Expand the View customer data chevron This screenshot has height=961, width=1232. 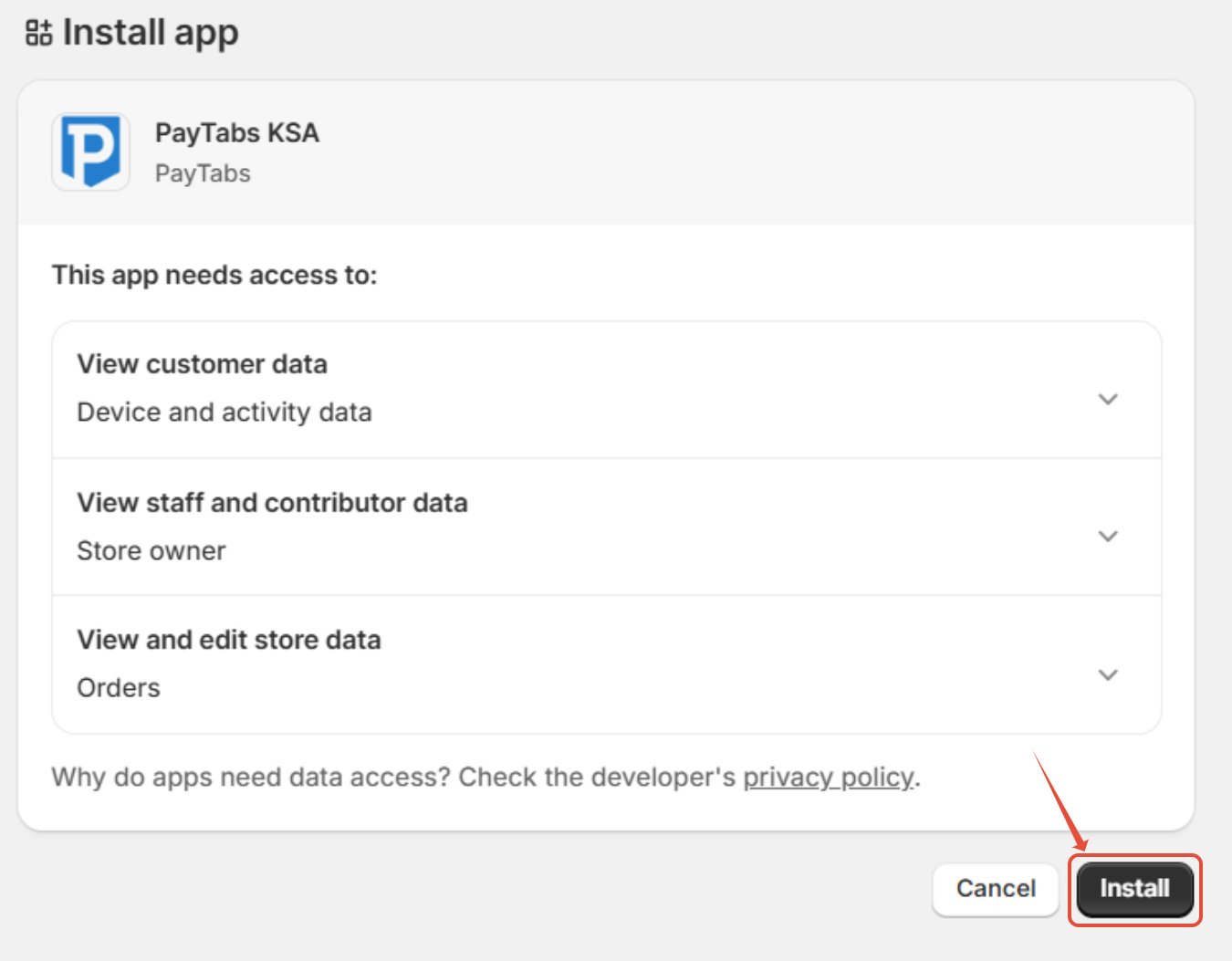(x=1108, y=399)
